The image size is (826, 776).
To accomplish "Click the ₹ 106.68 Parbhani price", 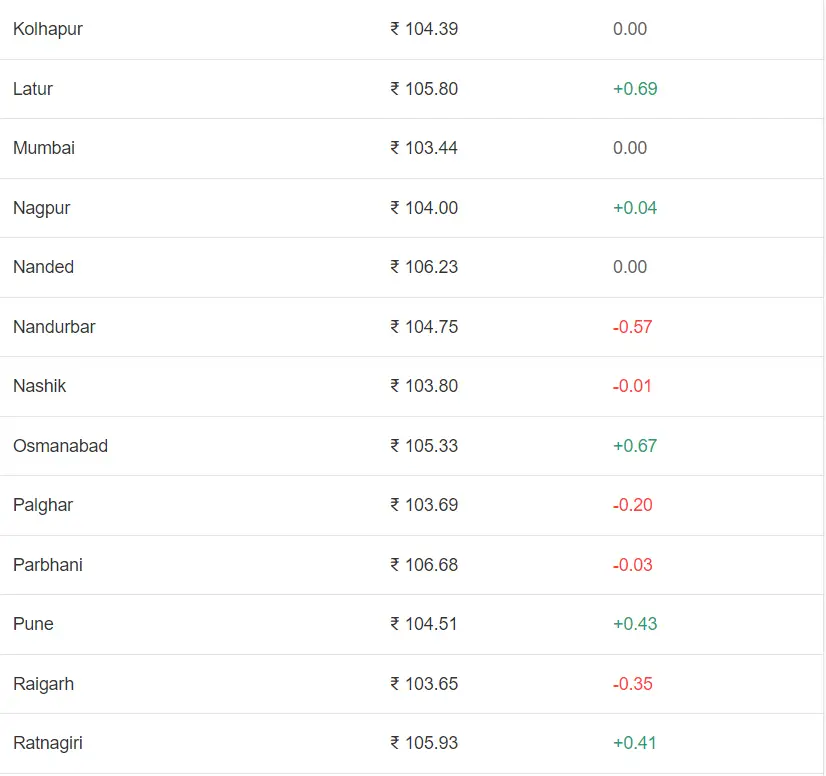I will pyautogui.click(x=424, y=565).
